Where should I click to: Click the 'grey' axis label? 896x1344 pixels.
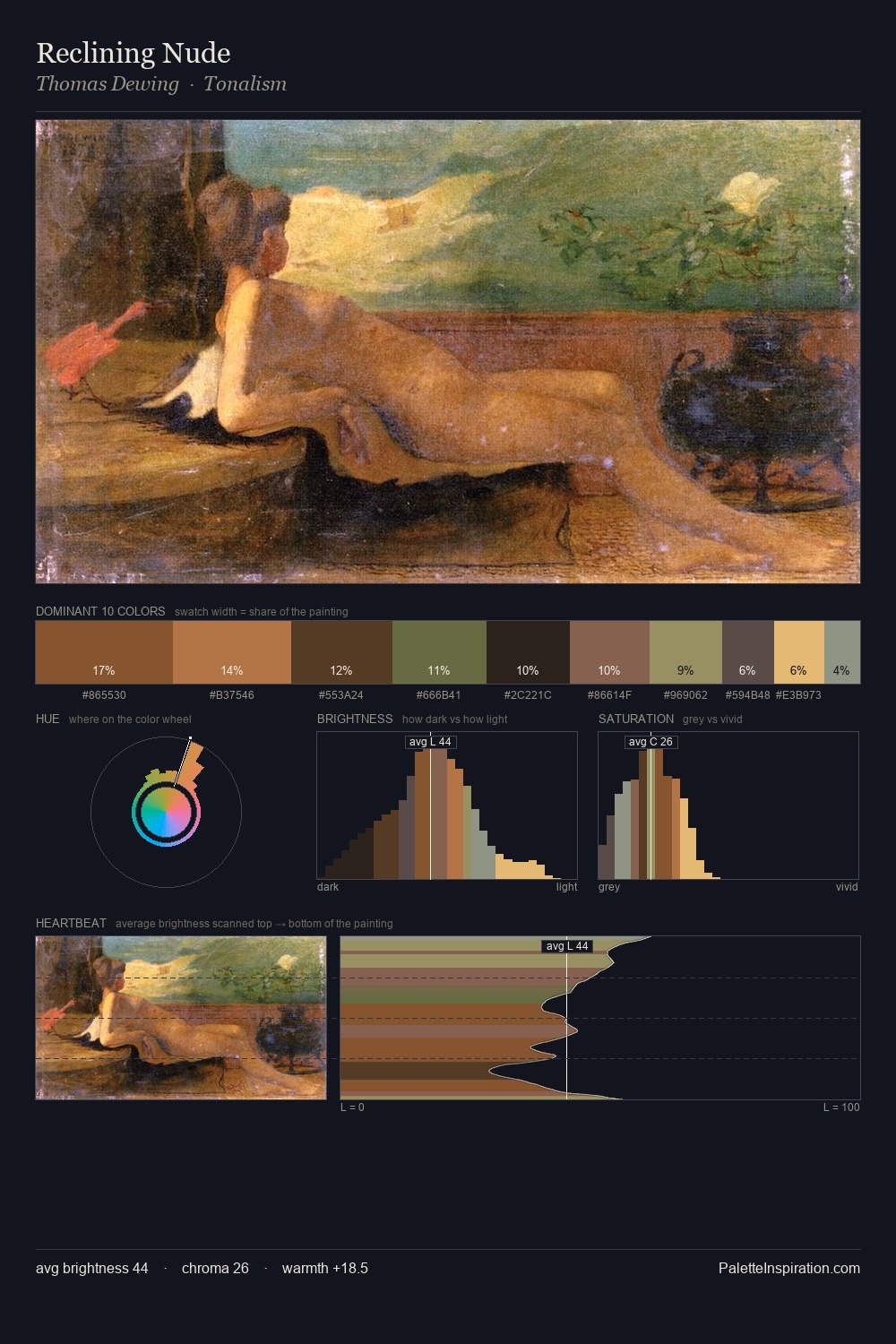click(609, 887)
